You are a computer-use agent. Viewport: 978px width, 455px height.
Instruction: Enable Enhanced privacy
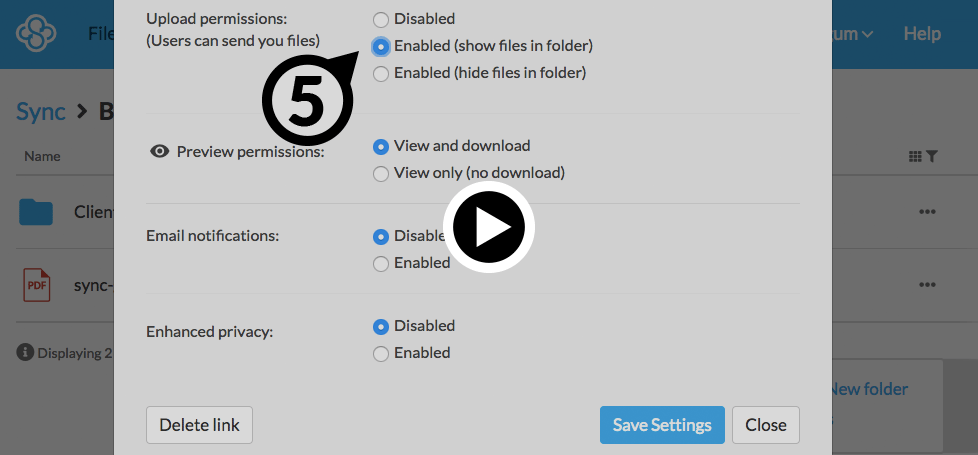click(381, 354)
